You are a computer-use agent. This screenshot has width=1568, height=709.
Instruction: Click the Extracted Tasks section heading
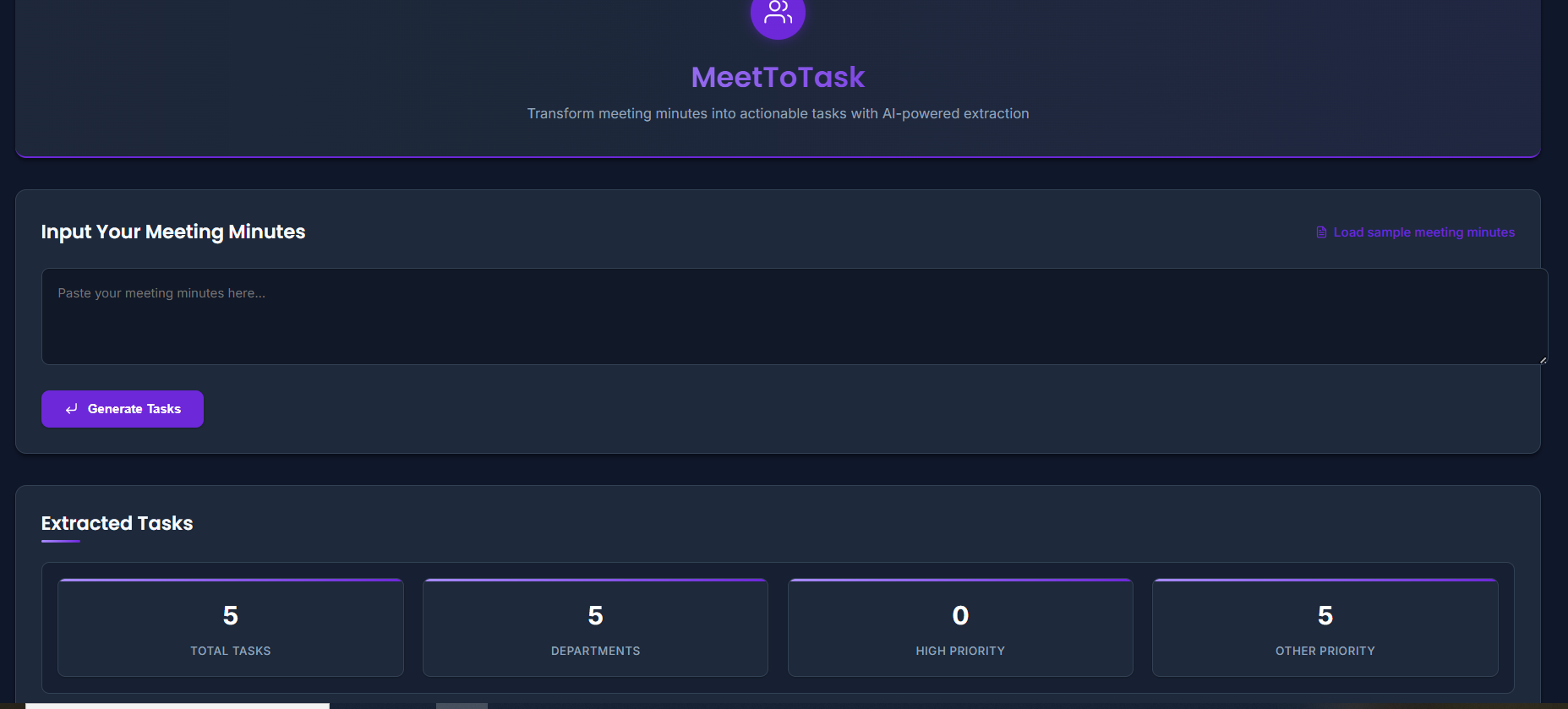tap(117, 523)
